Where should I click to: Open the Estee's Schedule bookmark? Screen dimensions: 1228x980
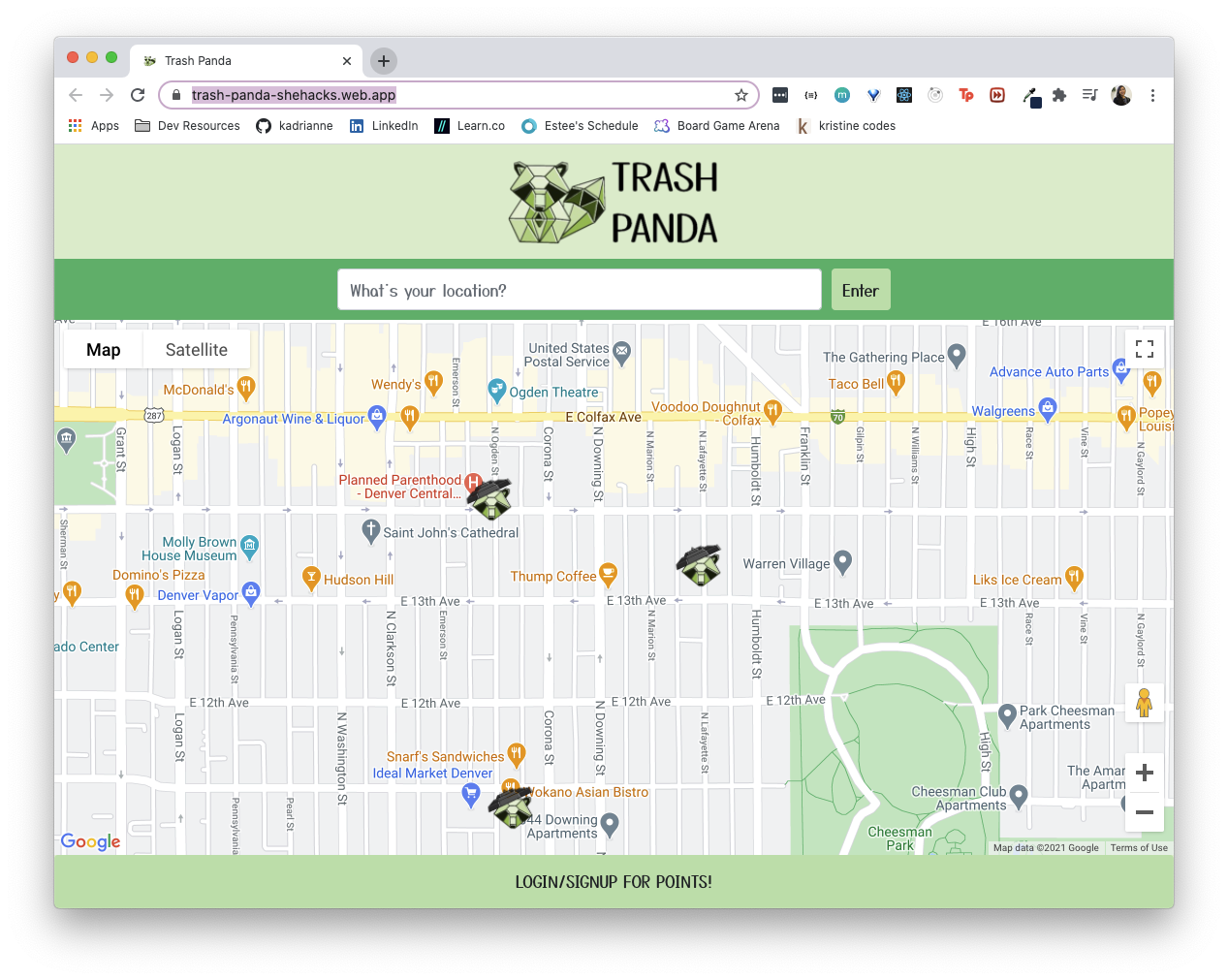pyautogui.click(x=580, y=126)
